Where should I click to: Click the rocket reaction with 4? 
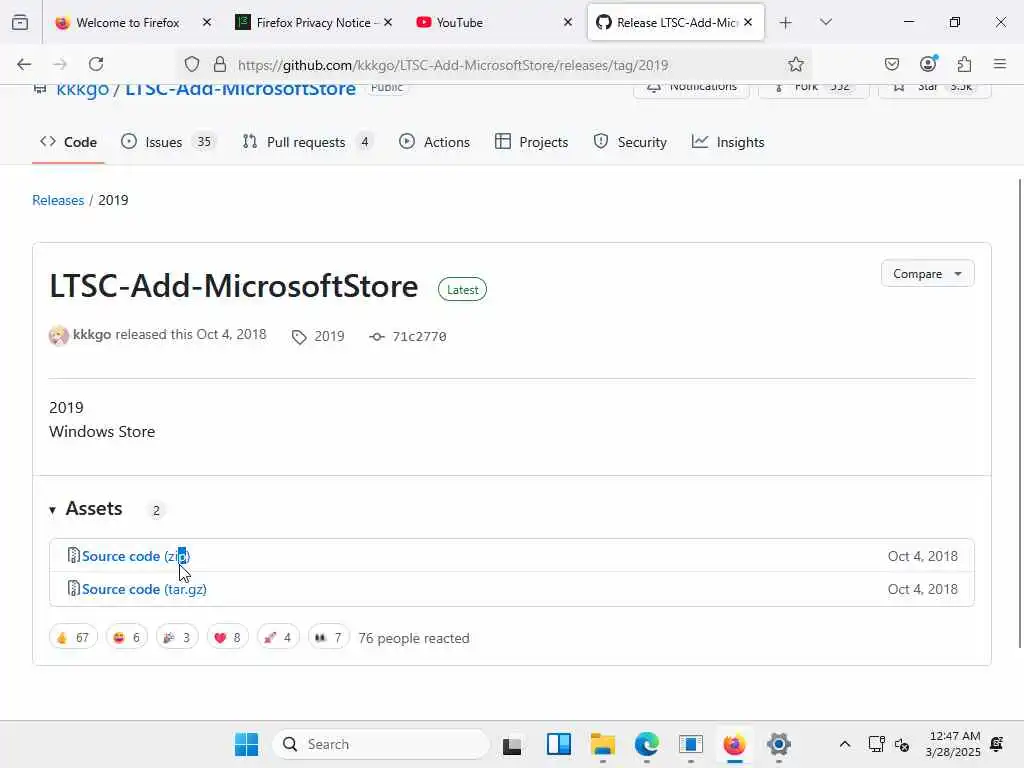click(x=278, y=637)
